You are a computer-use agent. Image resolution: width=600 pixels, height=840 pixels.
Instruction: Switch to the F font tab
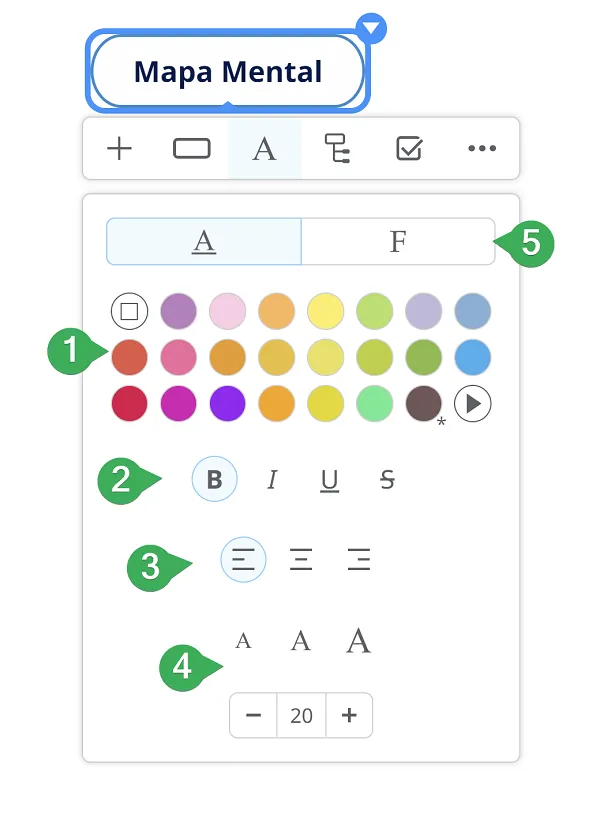[x=398, y=241]
